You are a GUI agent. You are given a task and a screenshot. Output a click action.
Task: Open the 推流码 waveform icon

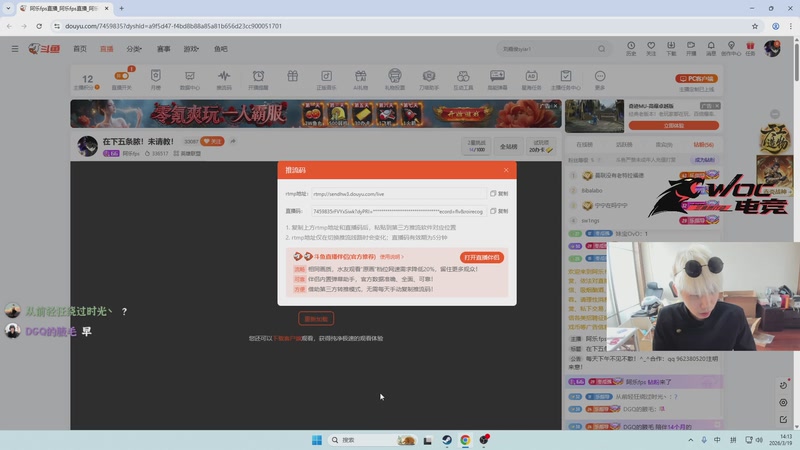coord(224,80)
